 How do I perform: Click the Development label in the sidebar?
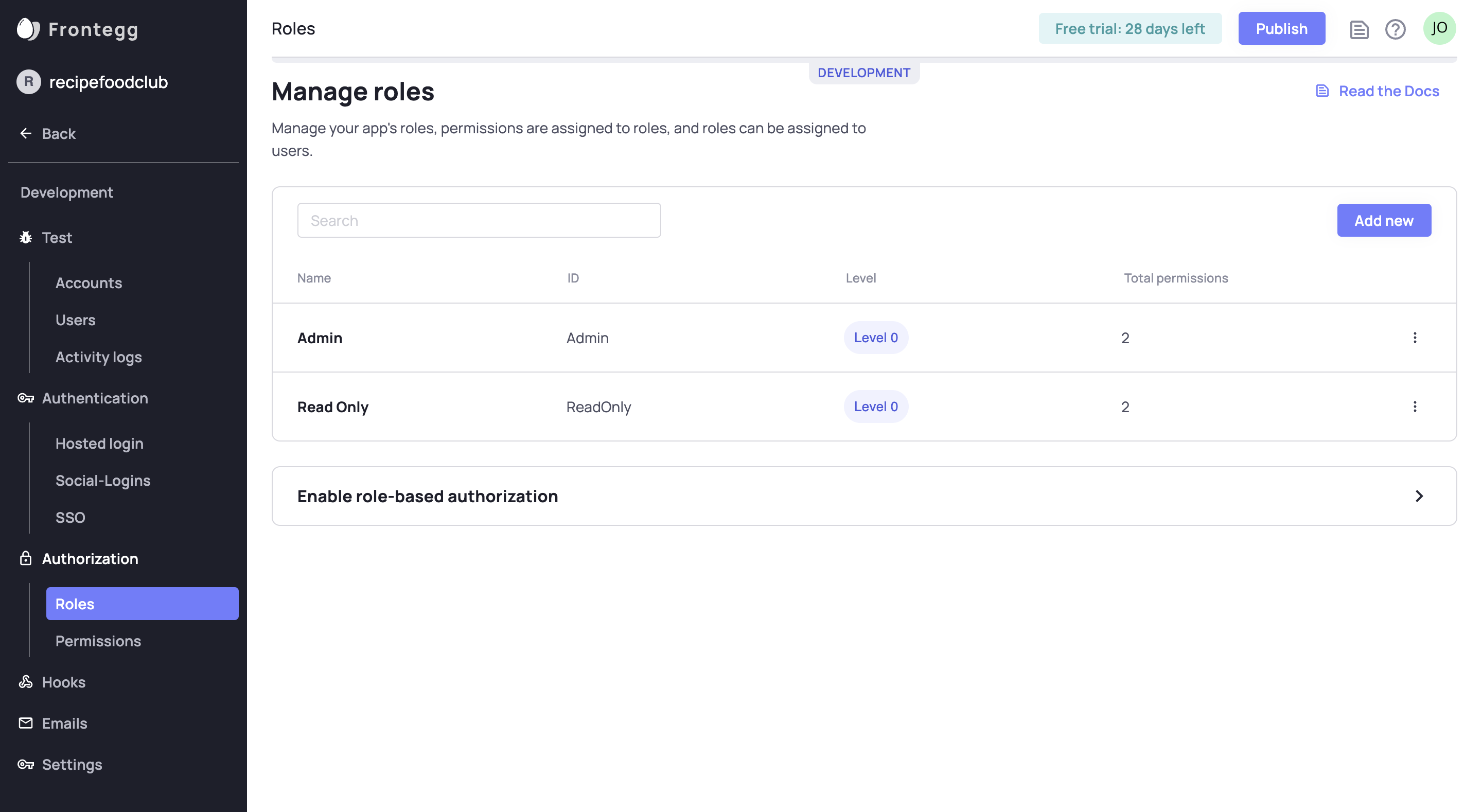click(x=67, y=192)
